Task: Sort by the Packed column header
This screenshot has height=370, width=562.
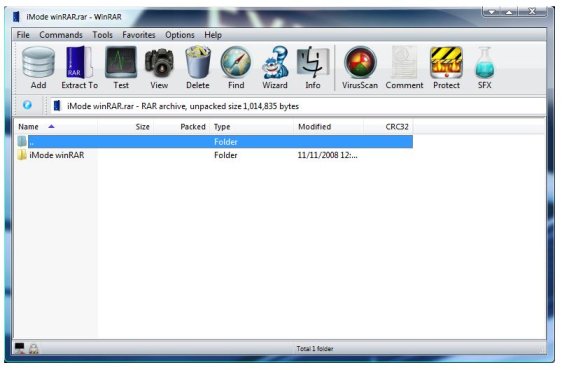Action: click(182, 127)
